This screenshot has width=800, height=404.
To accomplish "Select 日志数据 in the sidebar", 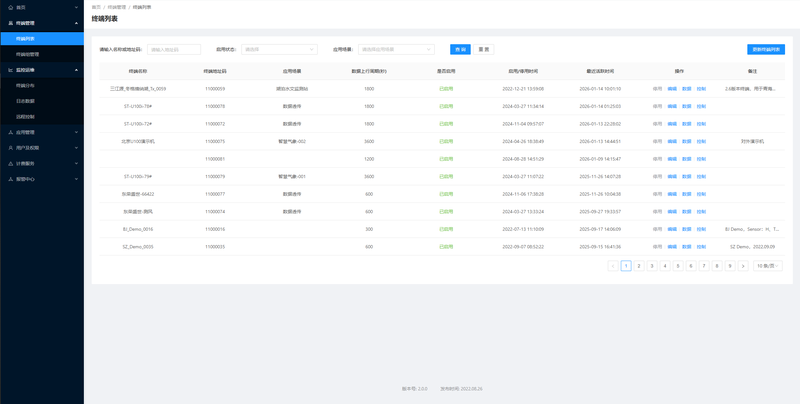I will click(x=26, y=101).
